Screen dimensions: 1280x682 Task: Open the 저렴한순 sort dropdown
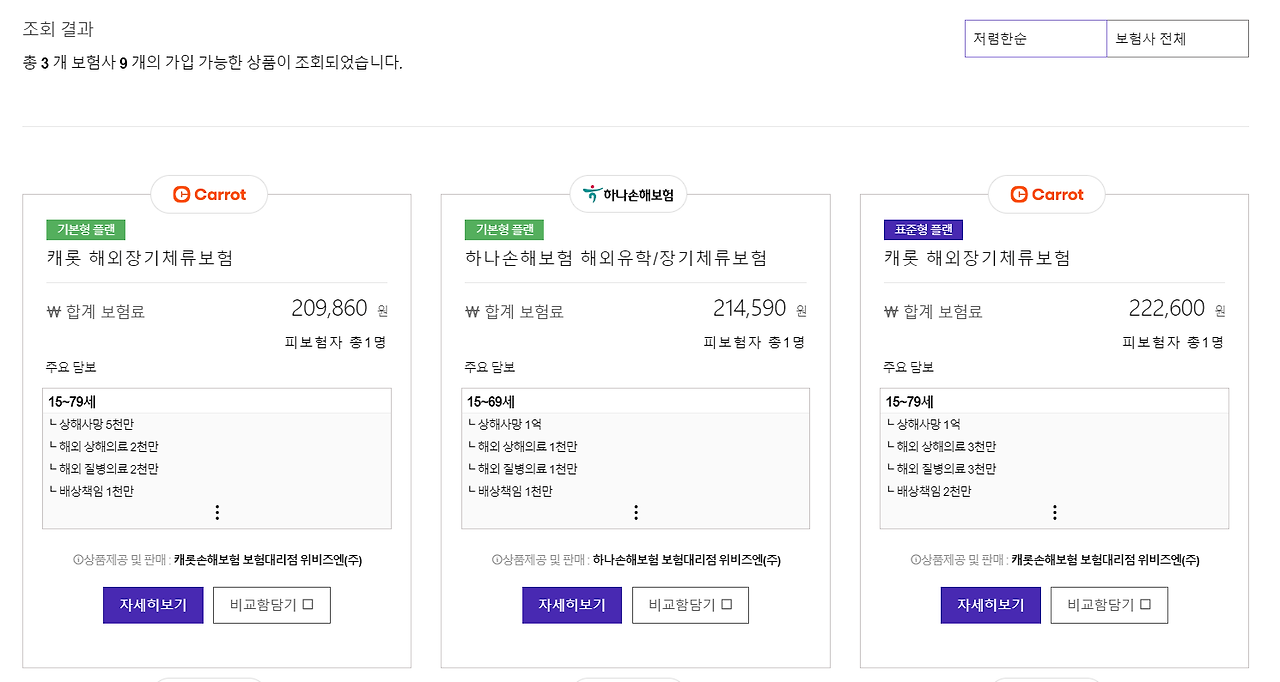1035,38
